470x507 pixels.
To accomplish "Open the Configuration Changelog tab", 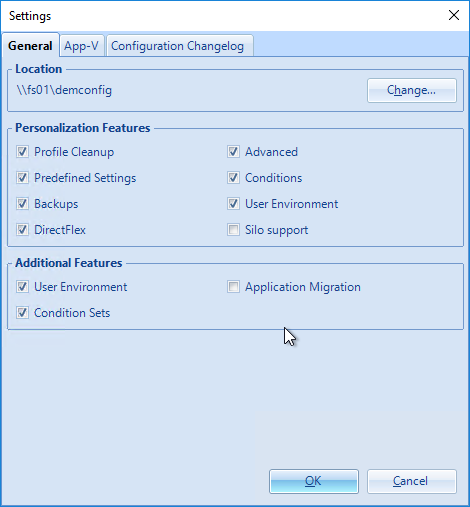I will 179,46.
